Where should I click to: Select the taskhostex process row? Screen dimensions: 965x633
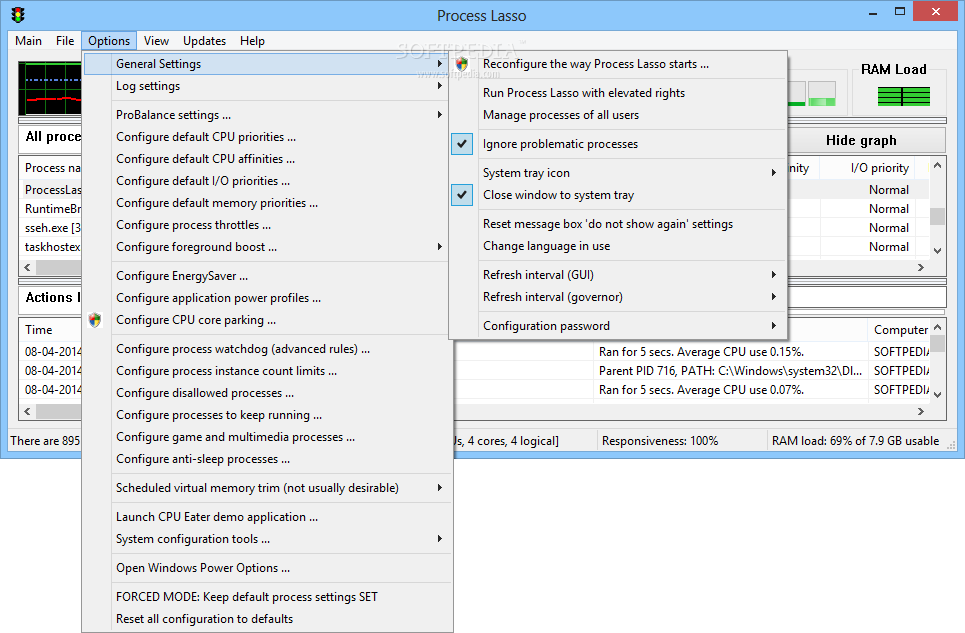pos(52,247)
